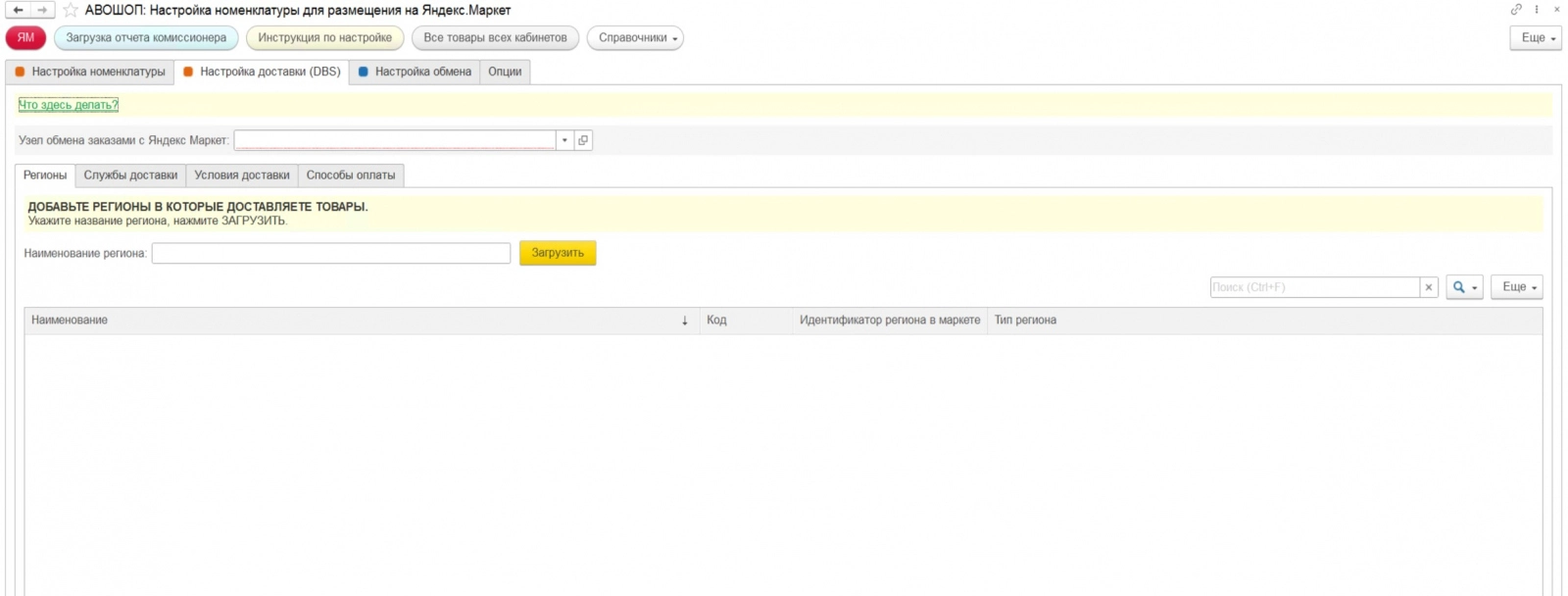Add this form to favorites with the star
This screenshot has height=596, width=1568.
pos(71,10)
